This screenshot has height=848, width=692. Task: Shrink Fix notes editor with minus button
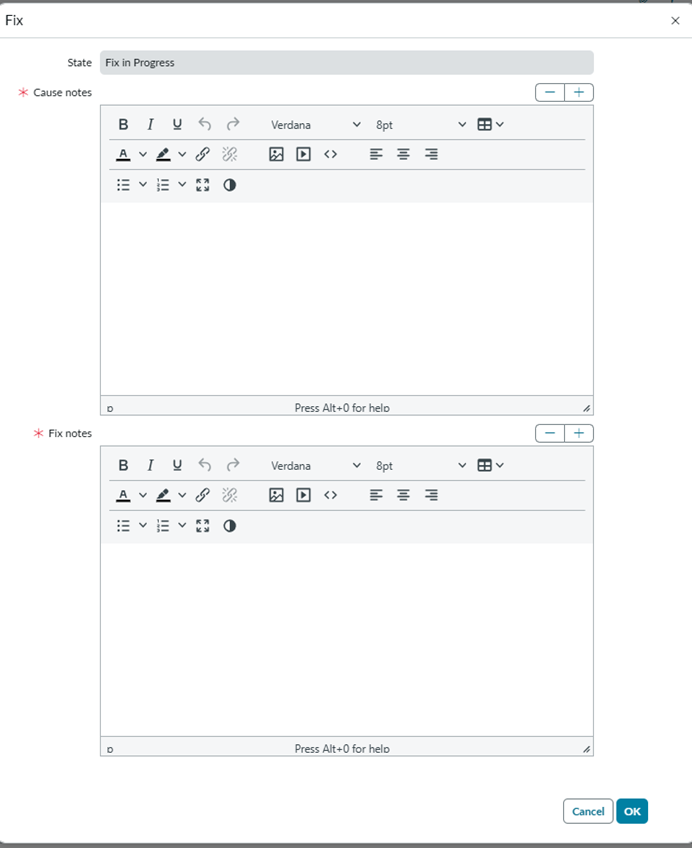pyautogui.click(x=550, y=433)
